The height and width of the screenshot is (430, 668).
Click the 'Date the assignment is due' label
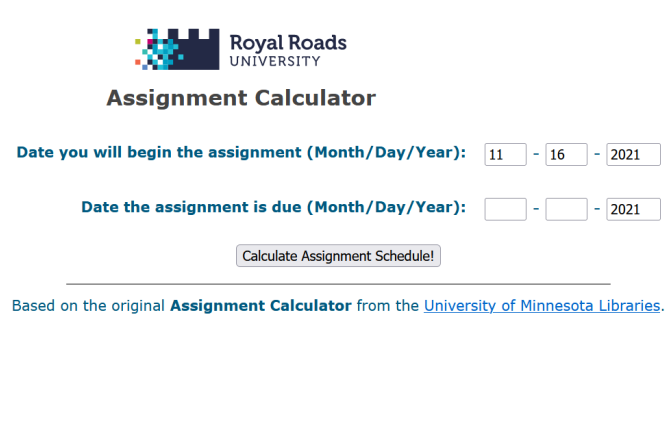tap(274, 207)
